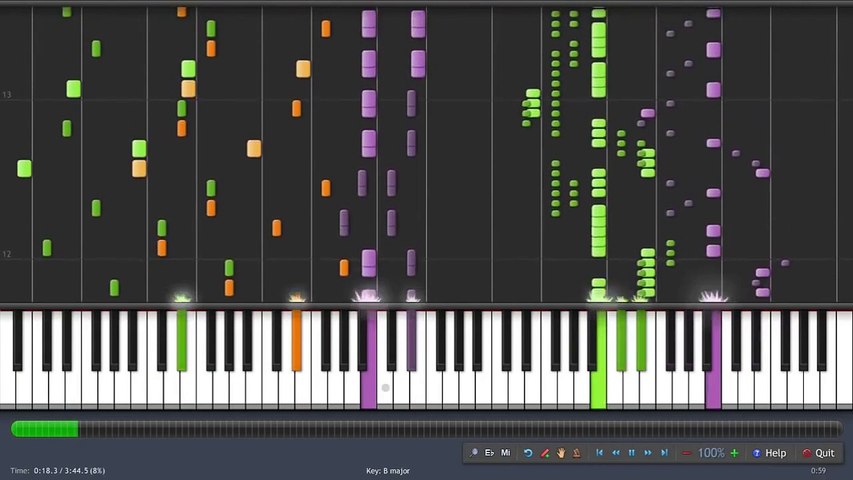Jump to the song start
The height and width of the screenshot is (480, 853).
point(599,453)
